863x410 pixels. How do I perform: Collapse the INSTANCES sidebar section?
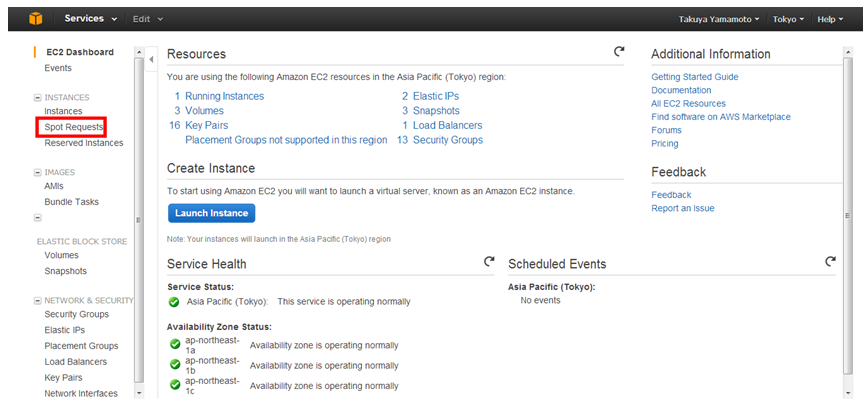click(37, 97)
